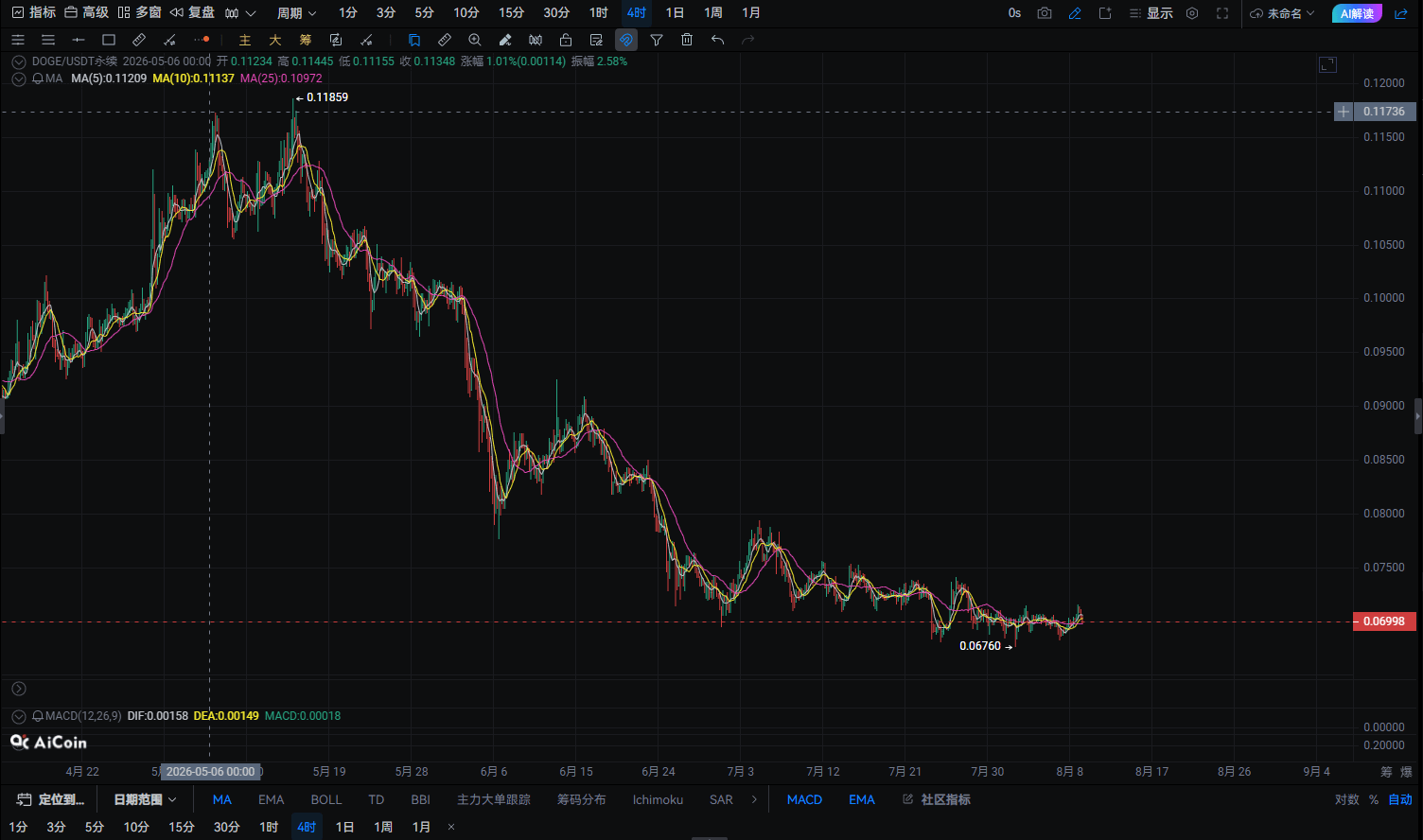Click the 0s countdown indicator

coord(1014,13)
